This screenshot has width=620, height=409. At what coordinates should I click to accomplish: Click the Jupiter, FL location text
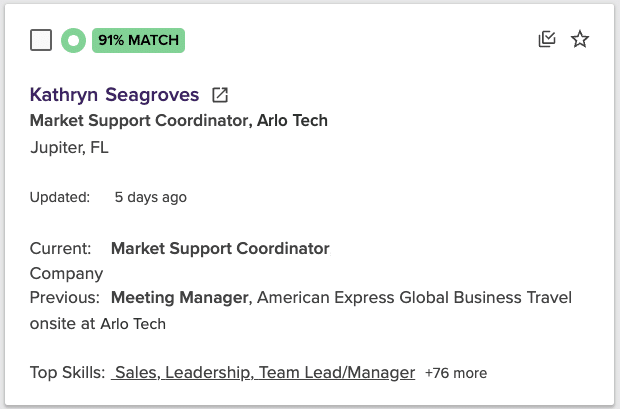(x=69, y=148)
